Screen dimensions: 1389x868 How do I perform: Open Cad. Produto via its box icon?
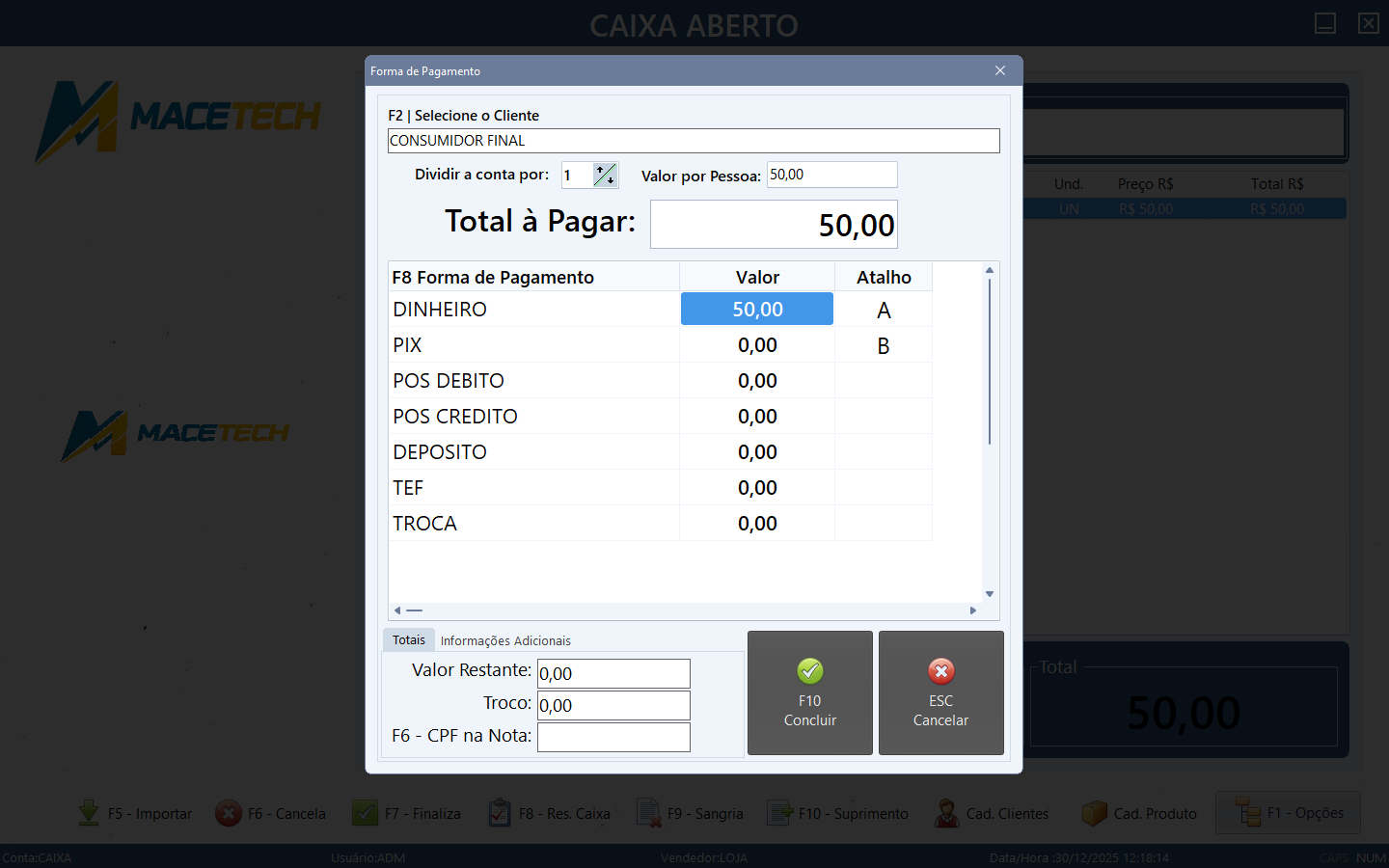[1095, 813]
